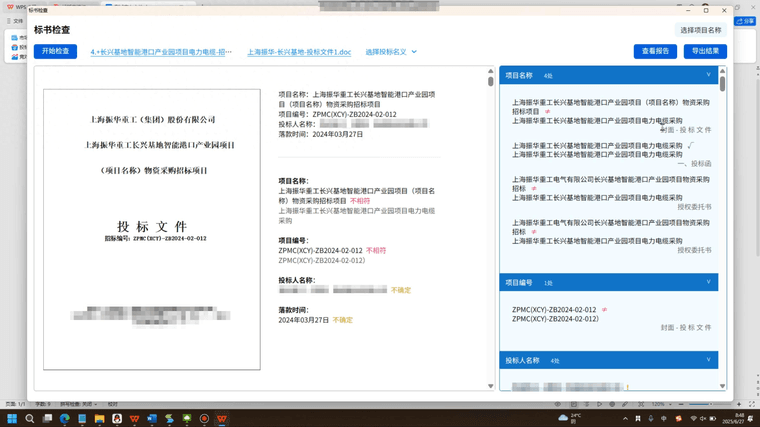Open the 拼写检查 status bar dropdown
The image size is (760, 427).
tap(79, 404)
